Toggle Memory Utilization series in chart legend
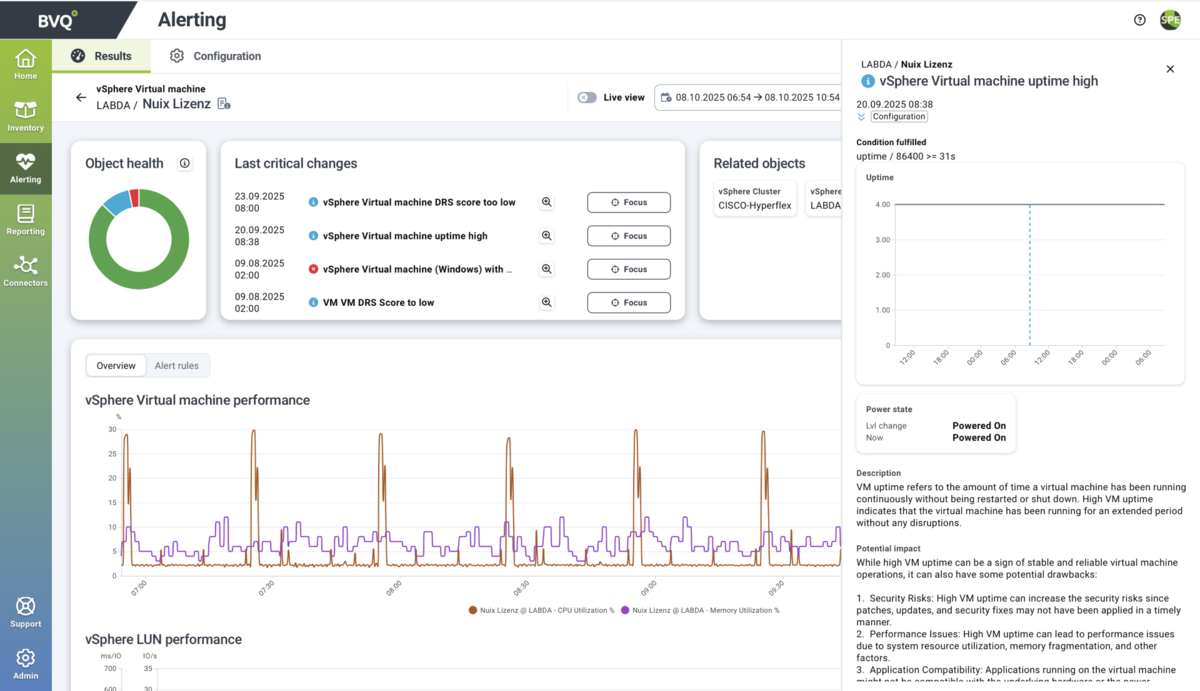 (699, 609)
